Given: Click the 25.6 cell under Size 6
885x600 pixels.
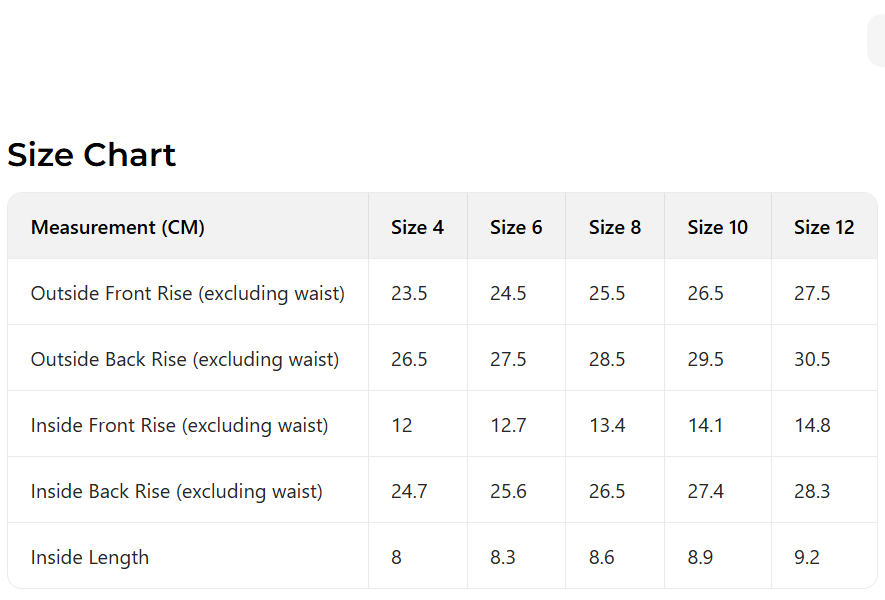Looking at the screenshot, I should tap(508, 491).
